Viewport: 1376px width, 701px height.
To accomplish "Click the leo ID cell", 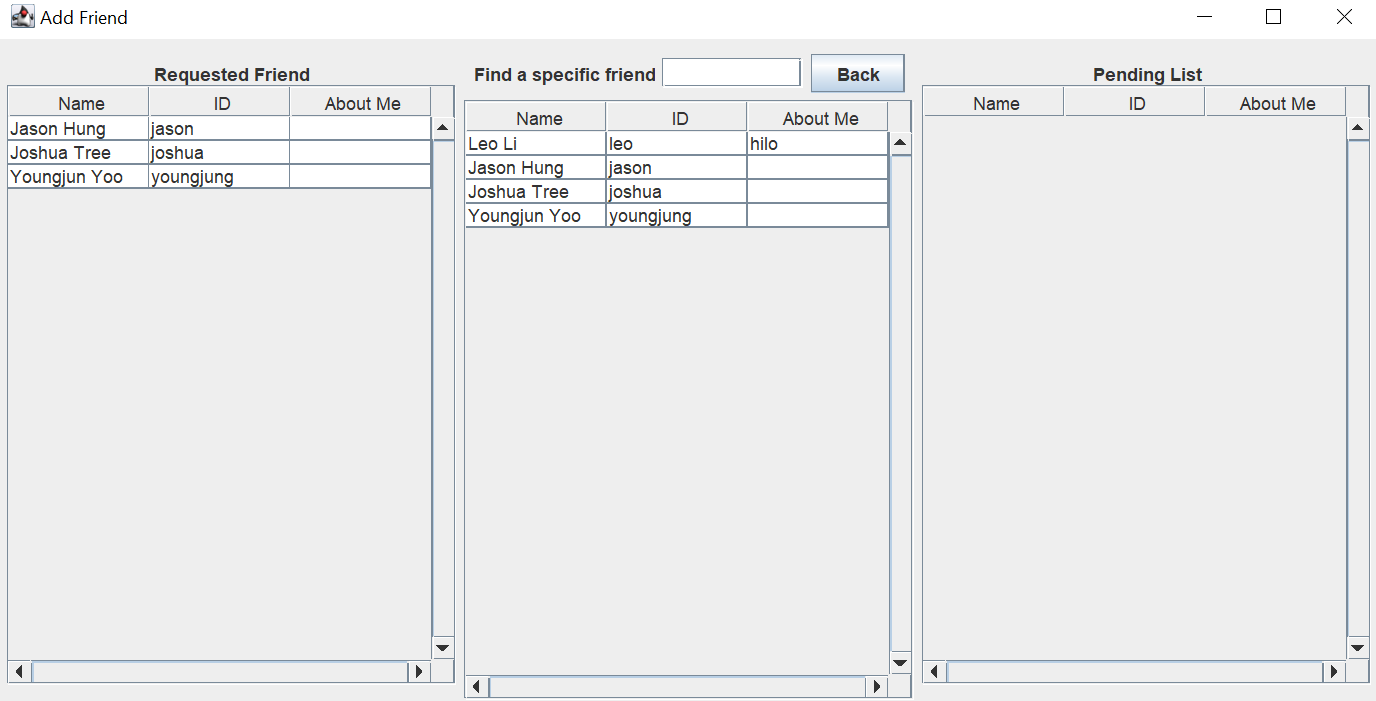I will point(676,144).
